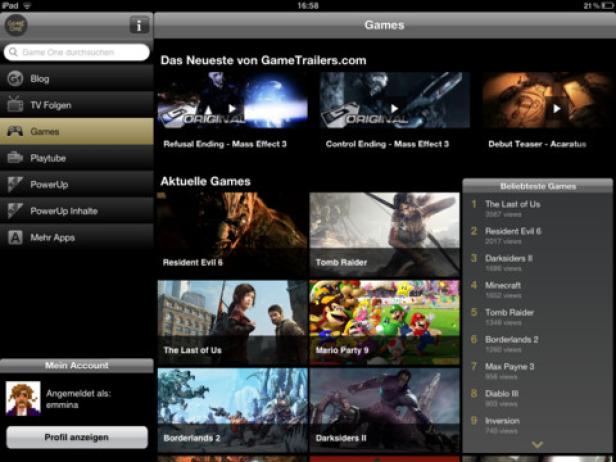
Task: Open the PowerUp Inhalte menu entry
Action: coord(77,211)
